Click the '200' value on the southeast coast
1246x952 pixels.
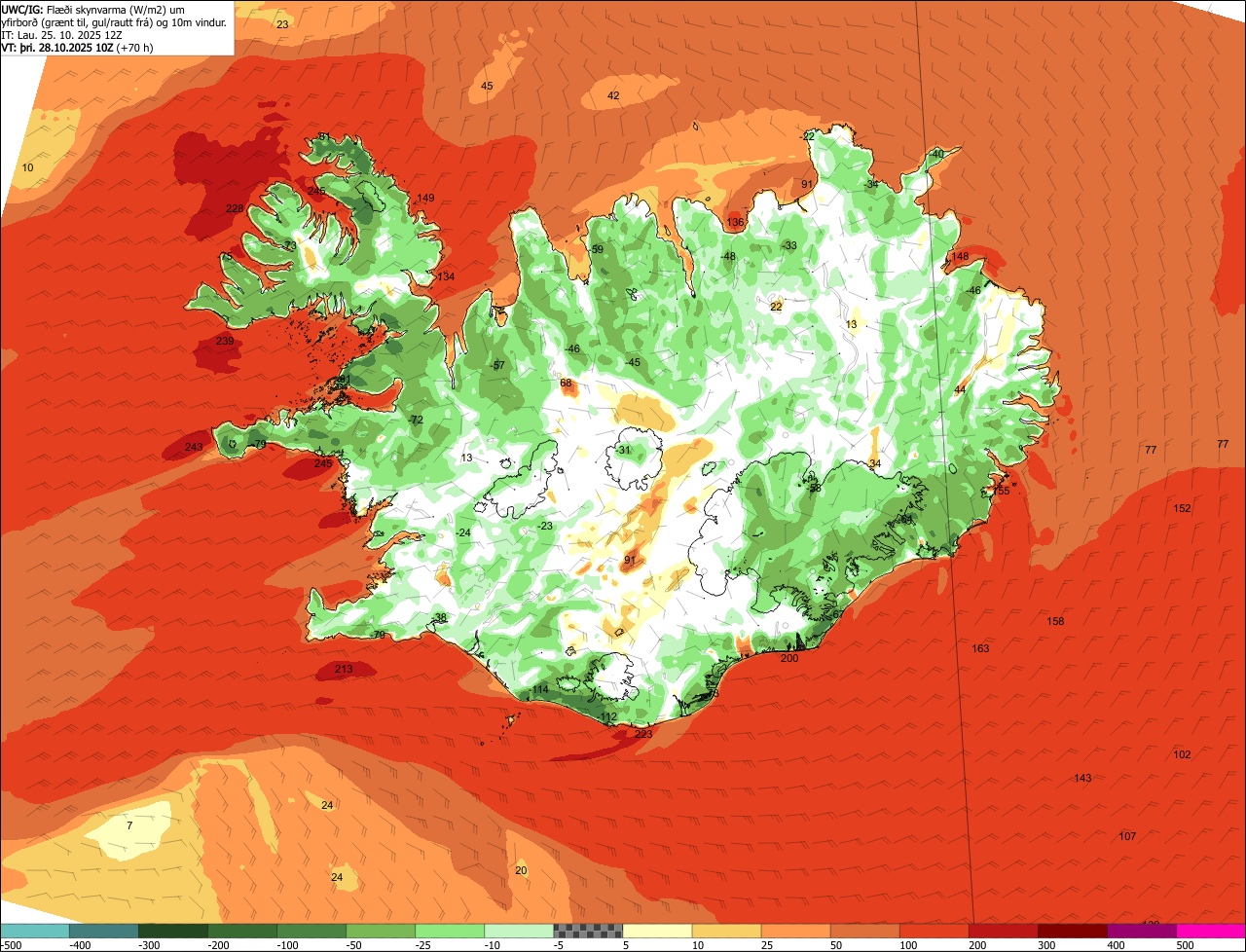pos(789,658)
